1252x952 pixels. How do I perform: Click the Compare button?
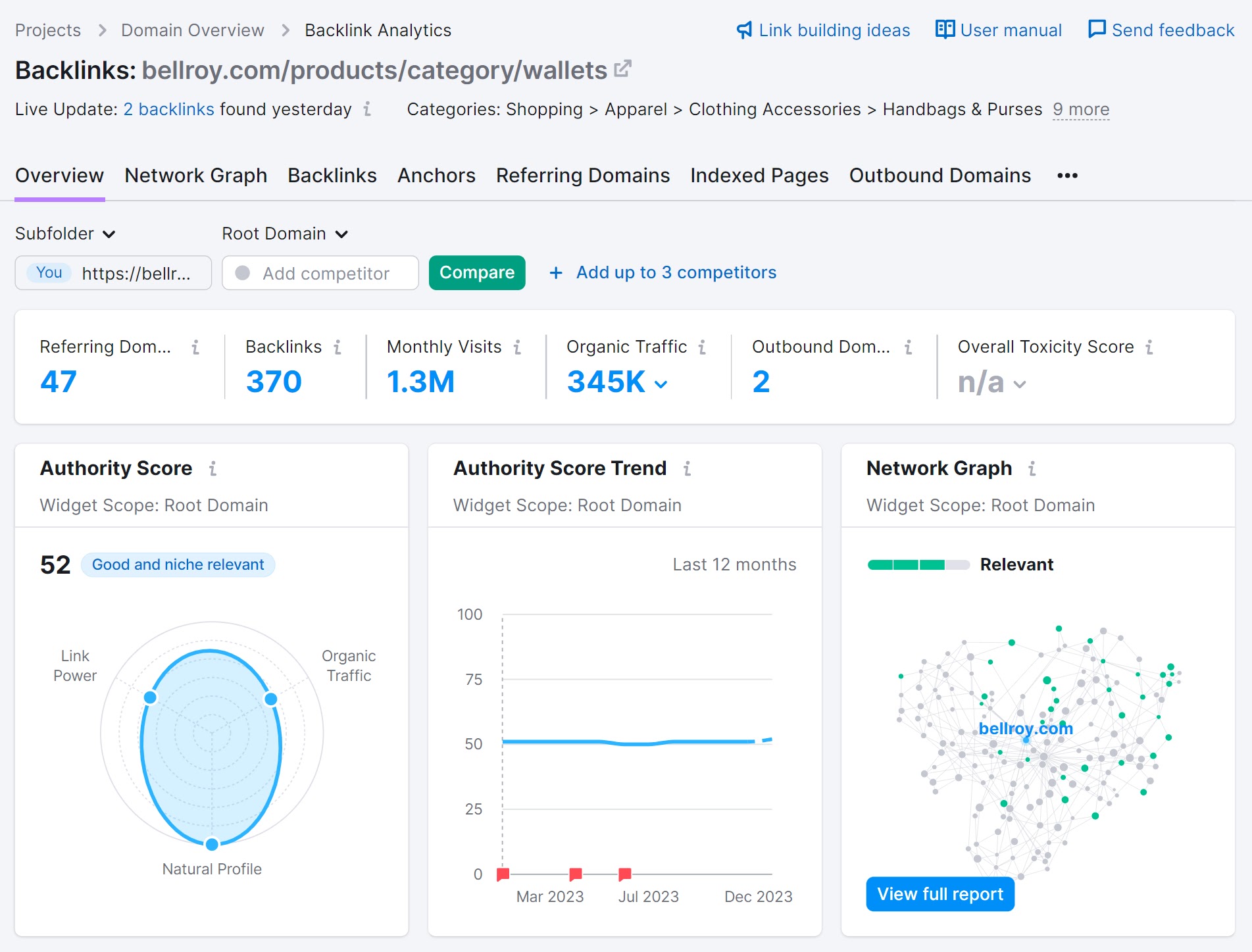476,272
